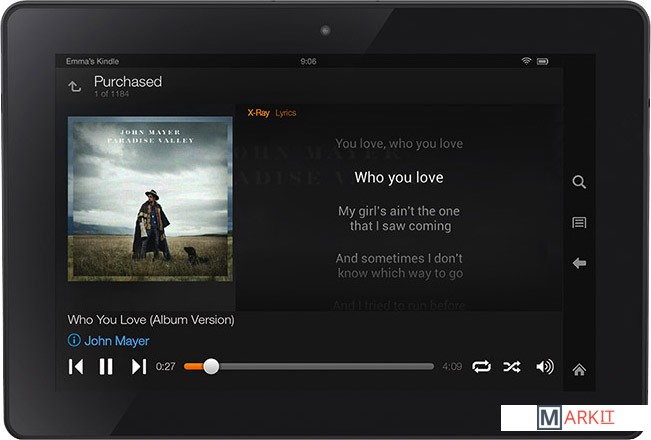651x440 pixels.
Task: Skip to the previous track
Action: (76, 367)
